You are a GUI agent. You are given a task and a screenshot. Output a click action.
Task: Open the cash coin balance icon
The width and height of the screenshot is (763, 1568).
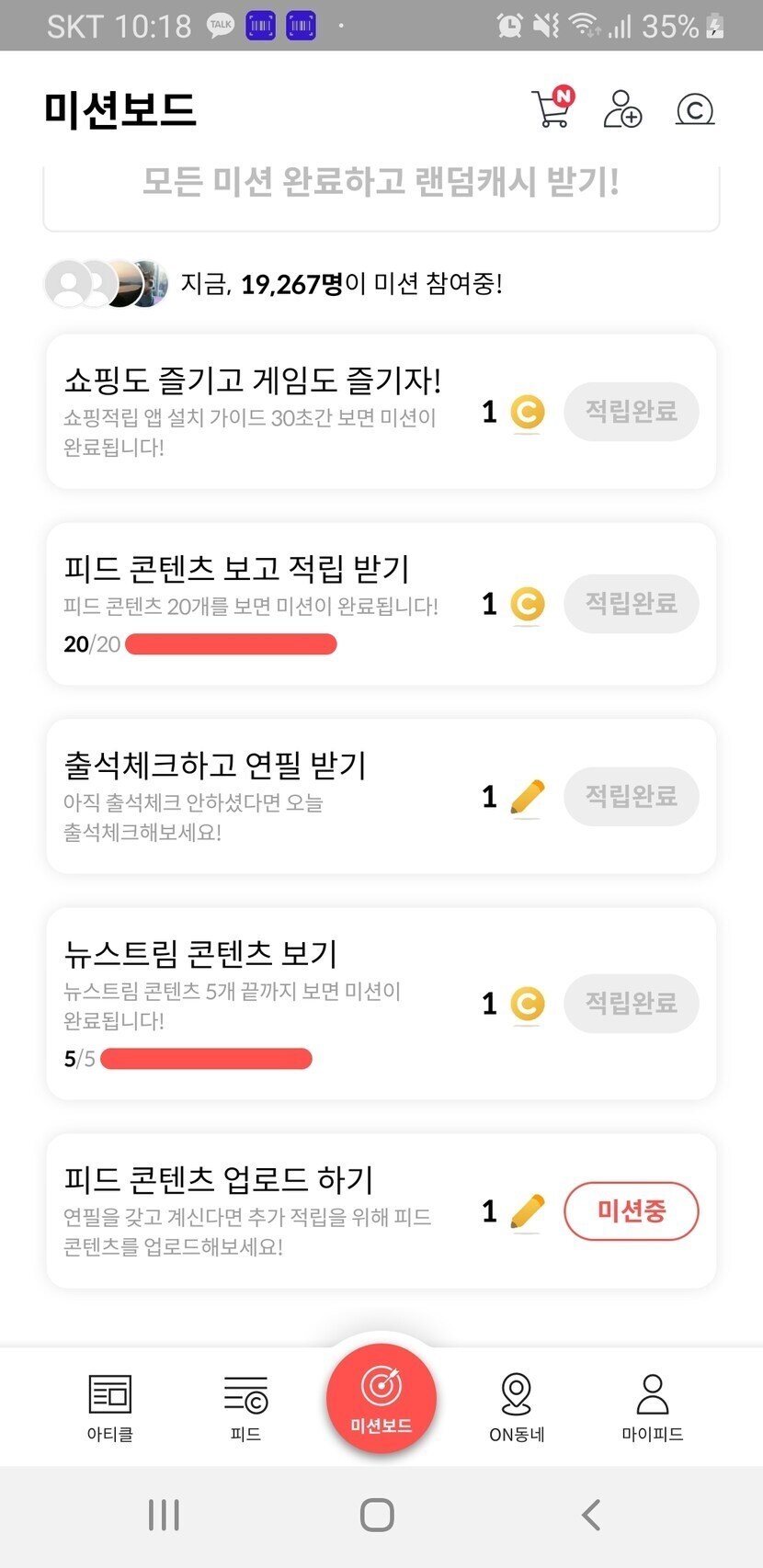(695, 109)
